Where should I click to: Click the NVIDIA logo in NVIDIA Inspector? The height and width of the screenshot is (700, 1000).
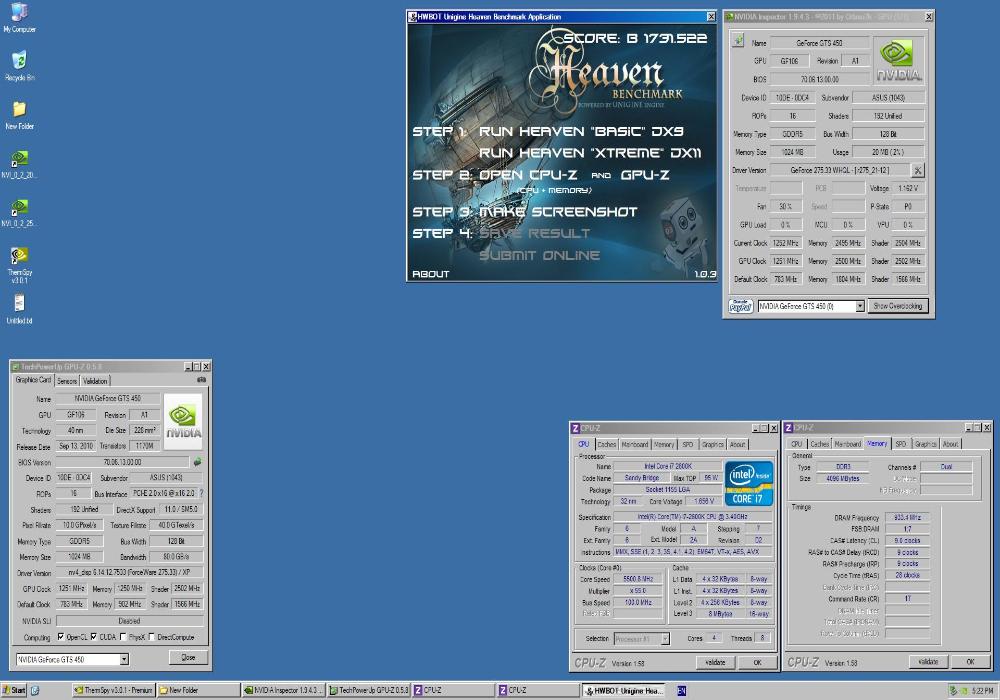click(x=898, y=60)
